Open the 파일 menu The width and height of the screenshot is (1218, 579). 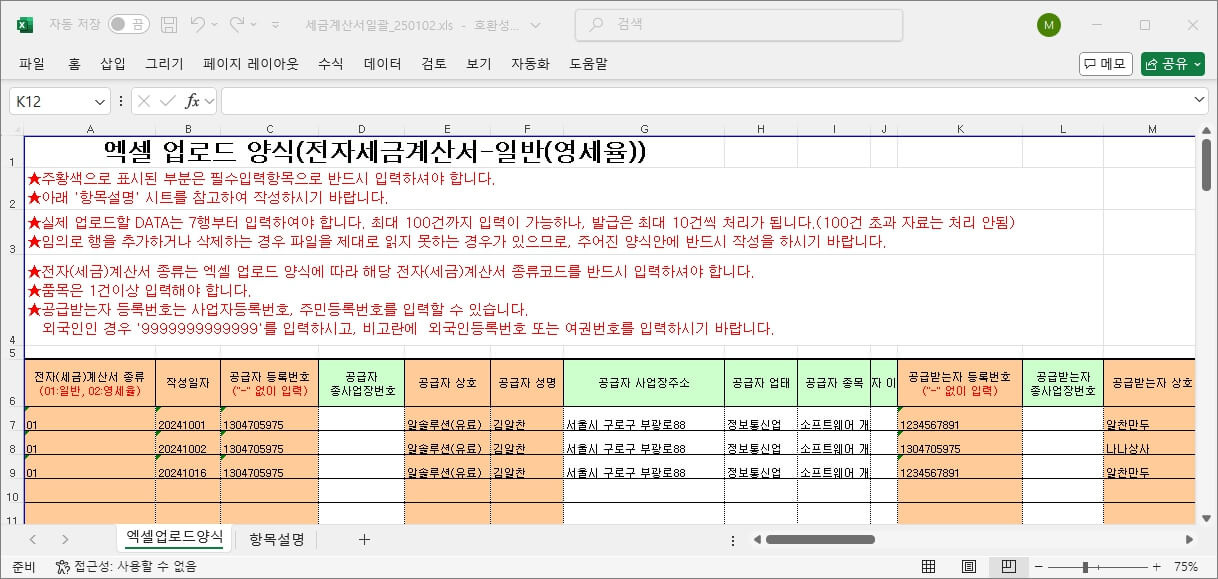tap(32, 63)
